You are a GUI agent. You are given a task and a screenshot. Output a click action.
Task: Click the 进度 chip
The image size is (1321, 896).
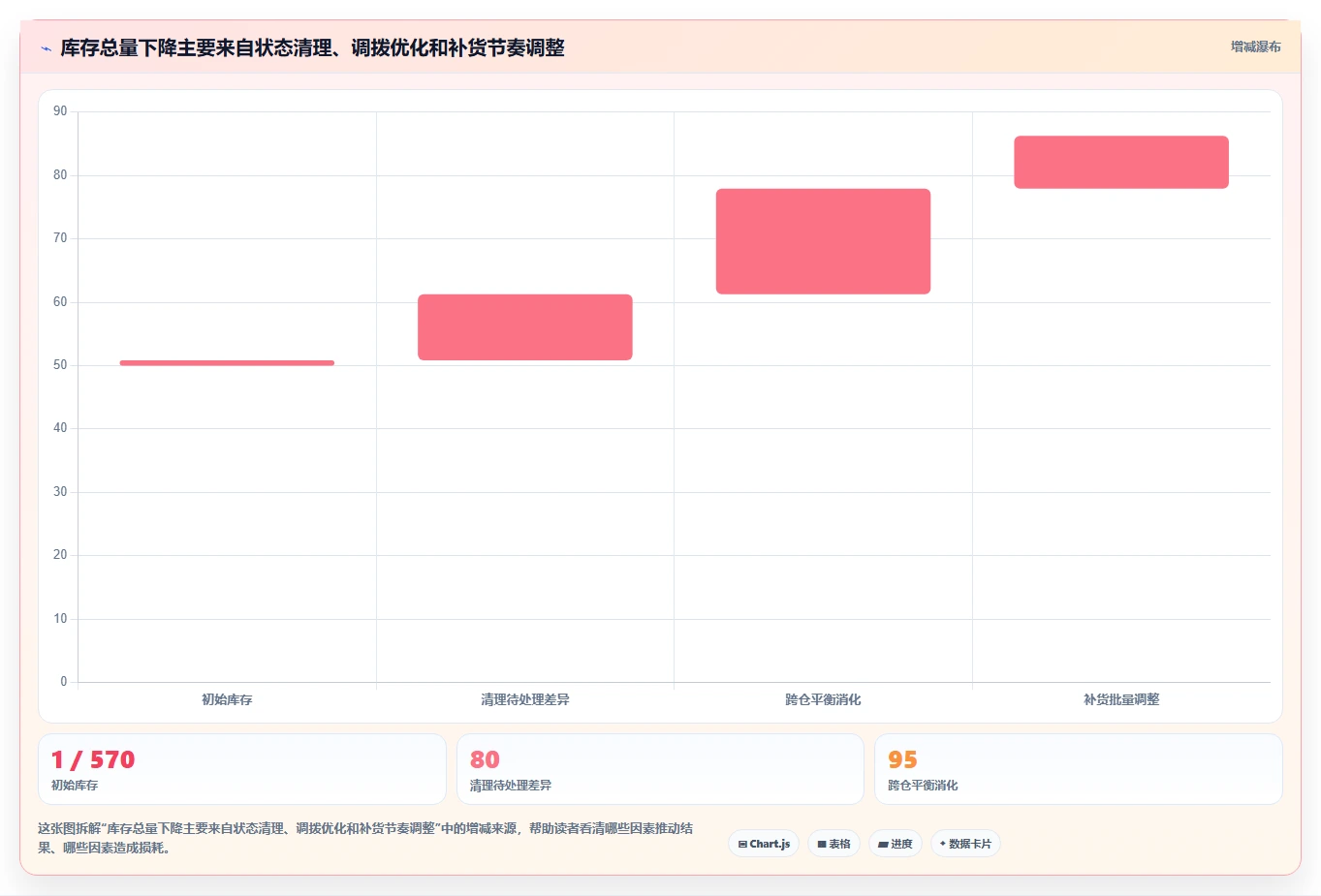[896, 844]
